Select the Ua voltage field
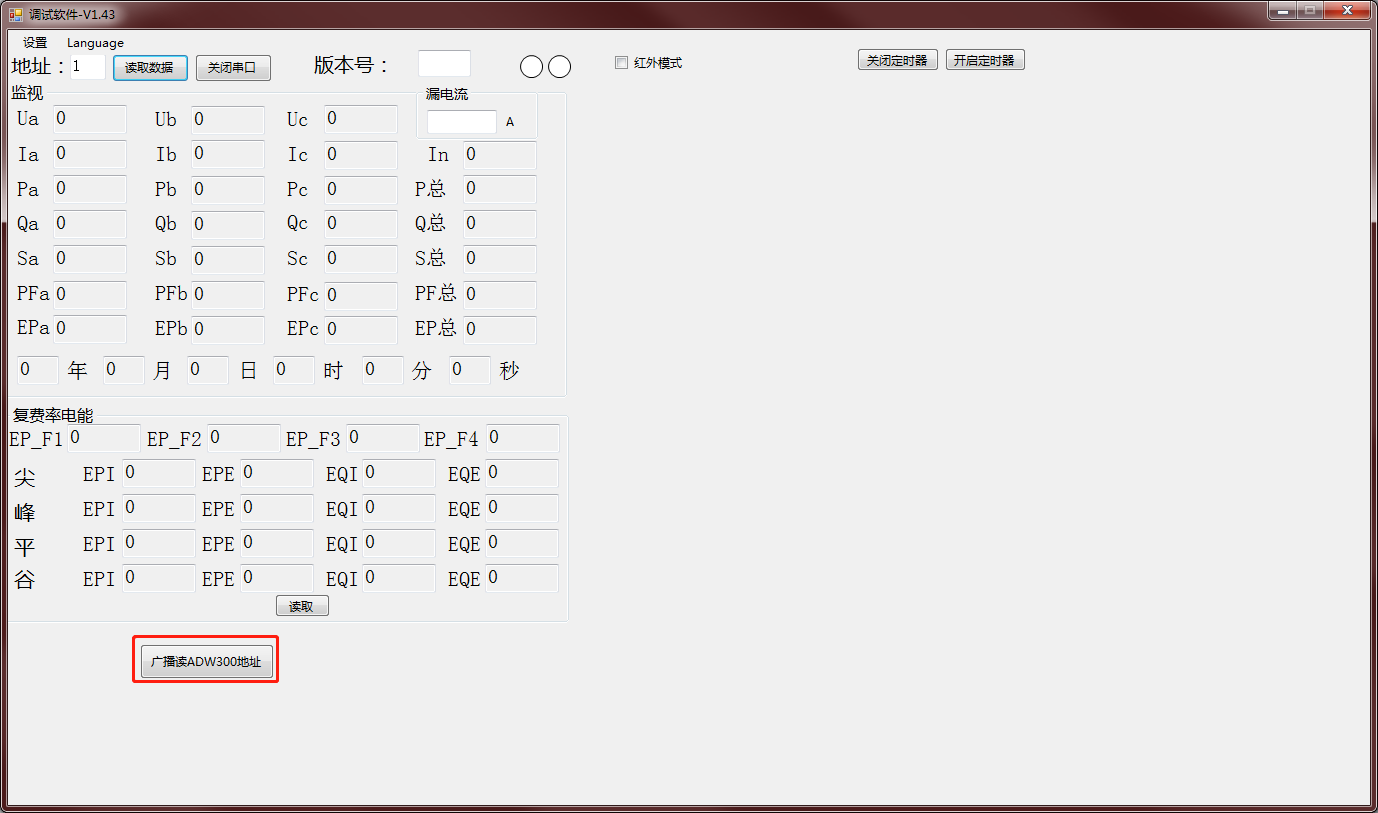The height and width of the screenshot is (813, 1378). point(90,119)
